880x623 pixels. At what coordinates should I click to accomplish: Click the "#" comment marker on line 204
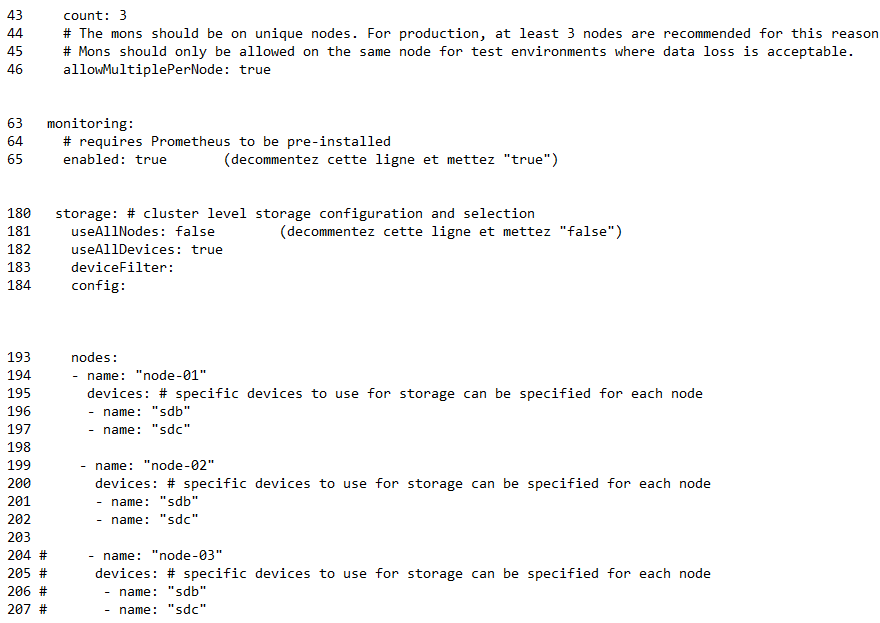coord(43,556)
